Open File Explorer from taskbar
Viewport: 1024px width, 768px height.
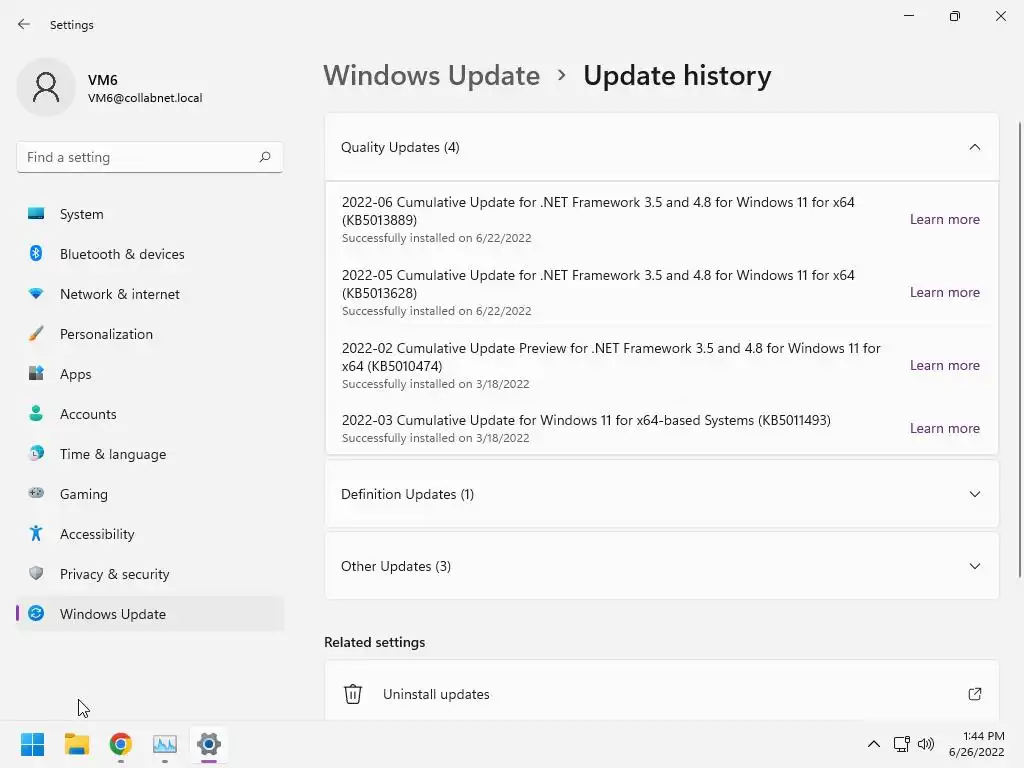pyautogui.click(x=76, y=744)
